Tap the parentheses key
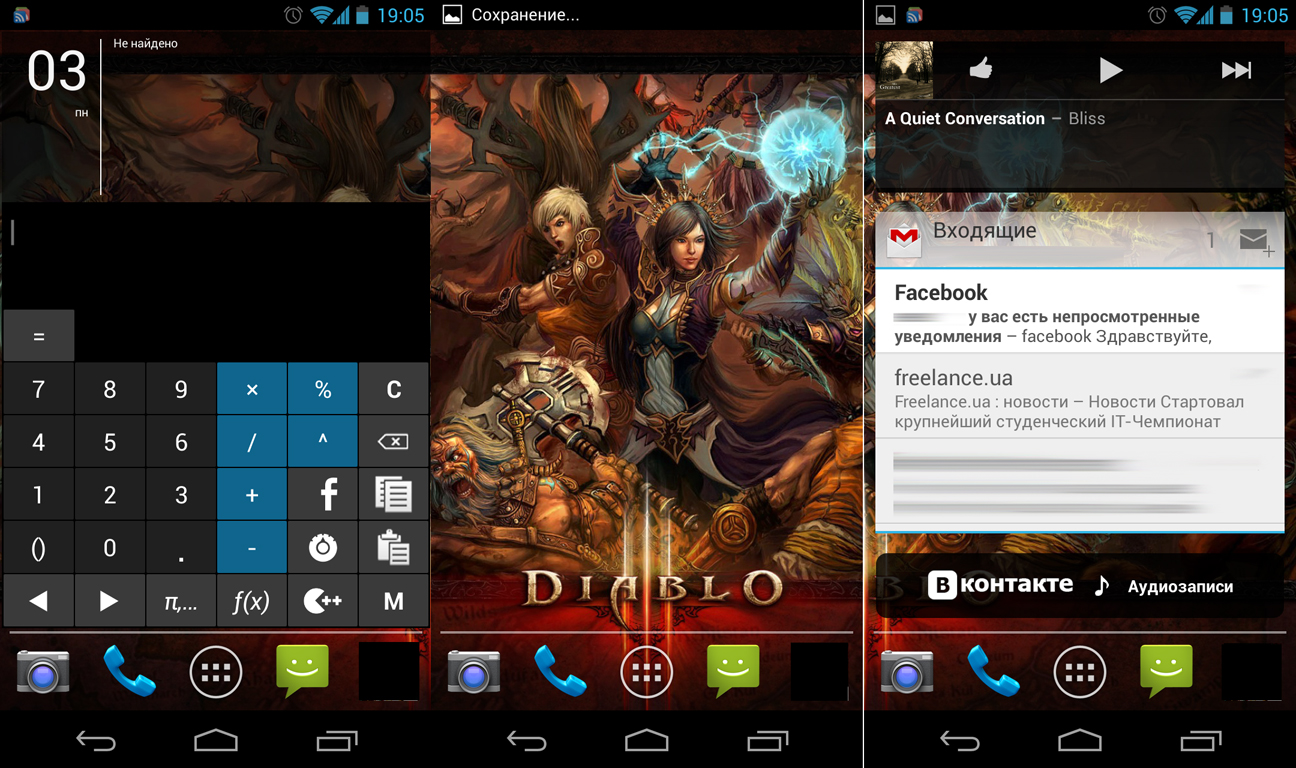Image resolution: width=1296 pixels, height=768 pixels. pos(38,547)
